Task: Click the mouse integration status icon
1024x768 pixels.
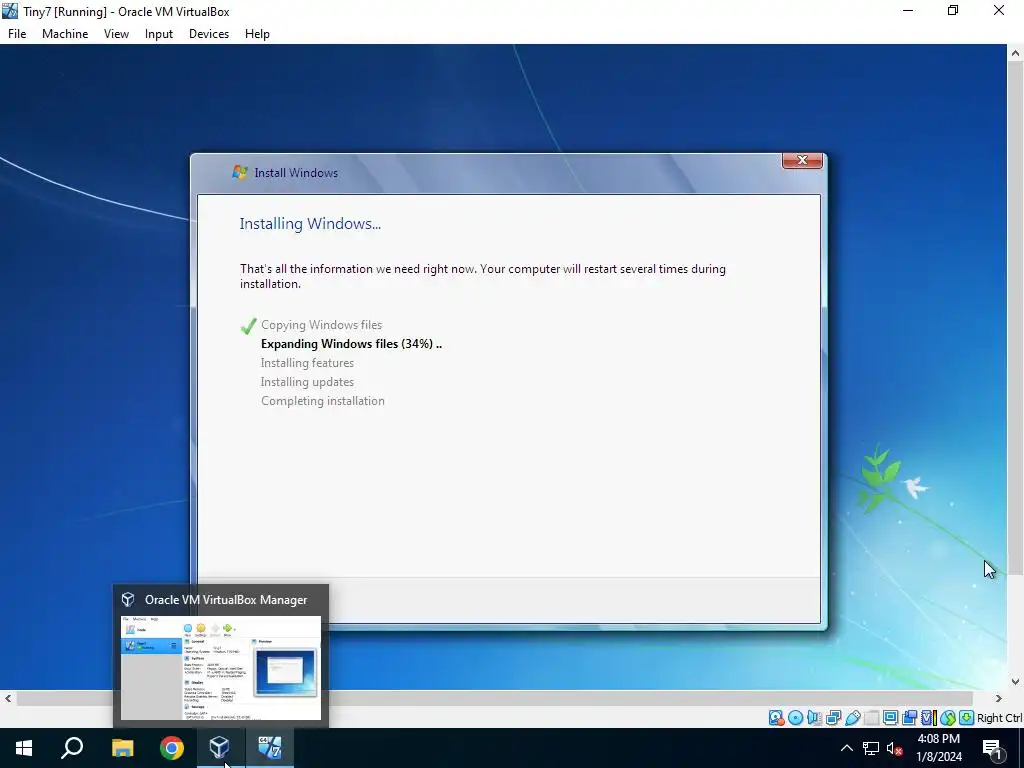Action: tap(948, 718)
